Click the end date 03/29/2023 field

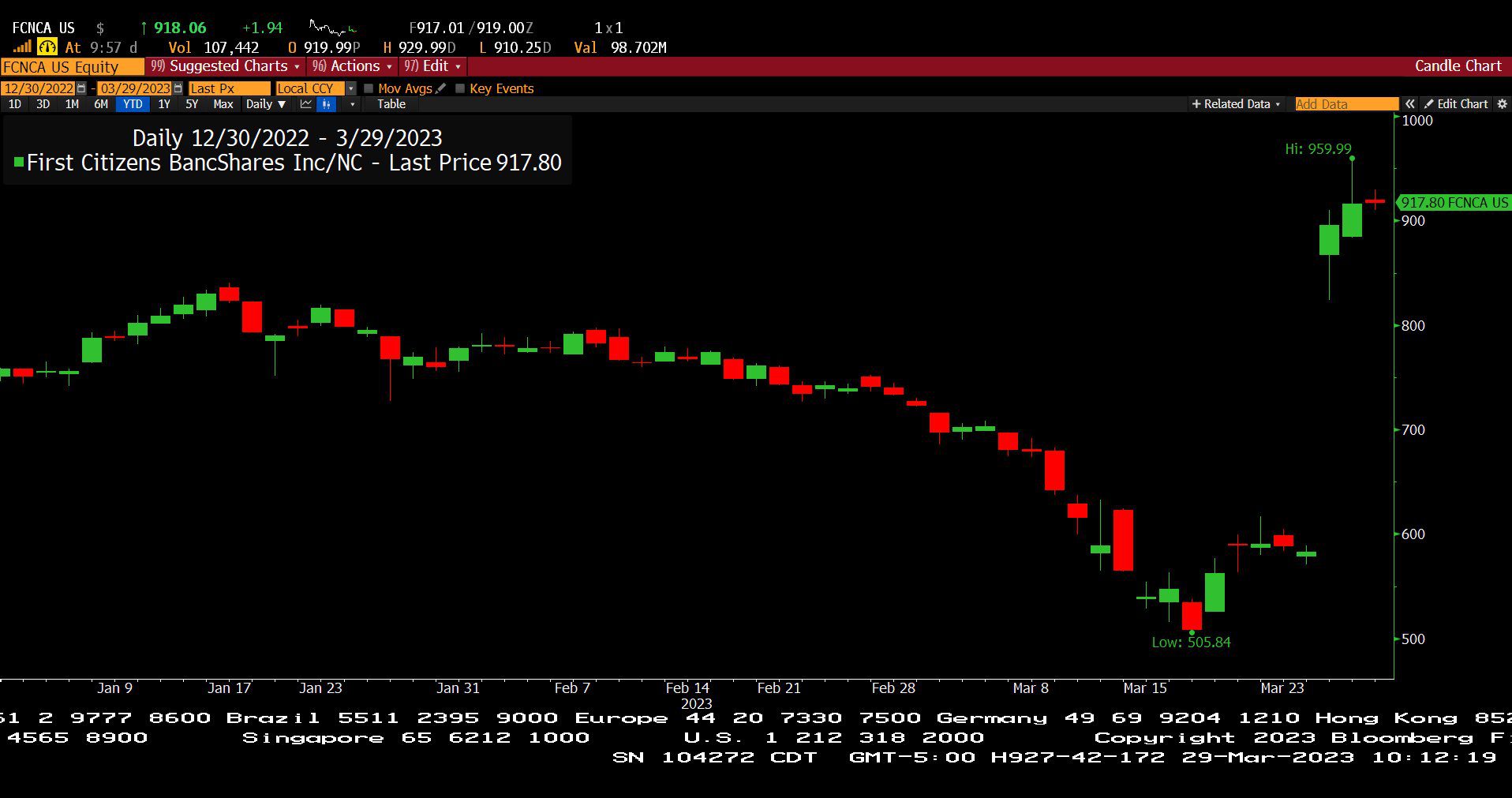135,88
